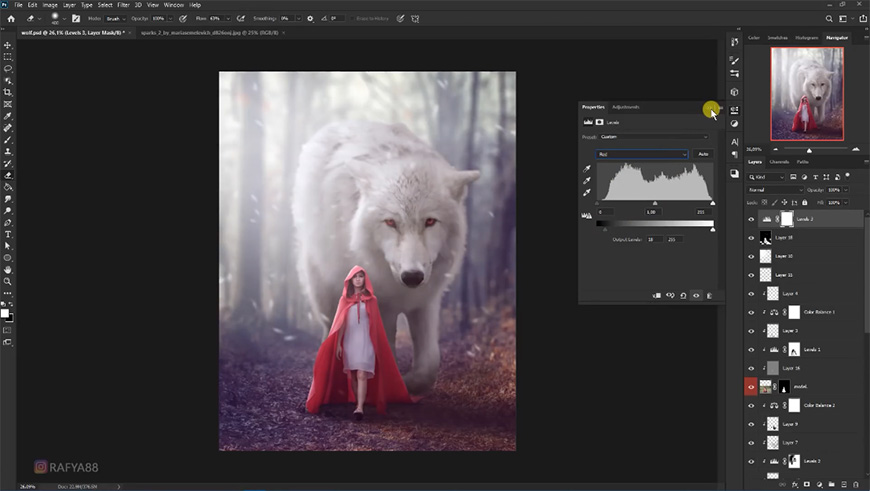Select the Horizontal Type tool
The width and height of the screenshot is (870, 491).
tap(8, 234)
